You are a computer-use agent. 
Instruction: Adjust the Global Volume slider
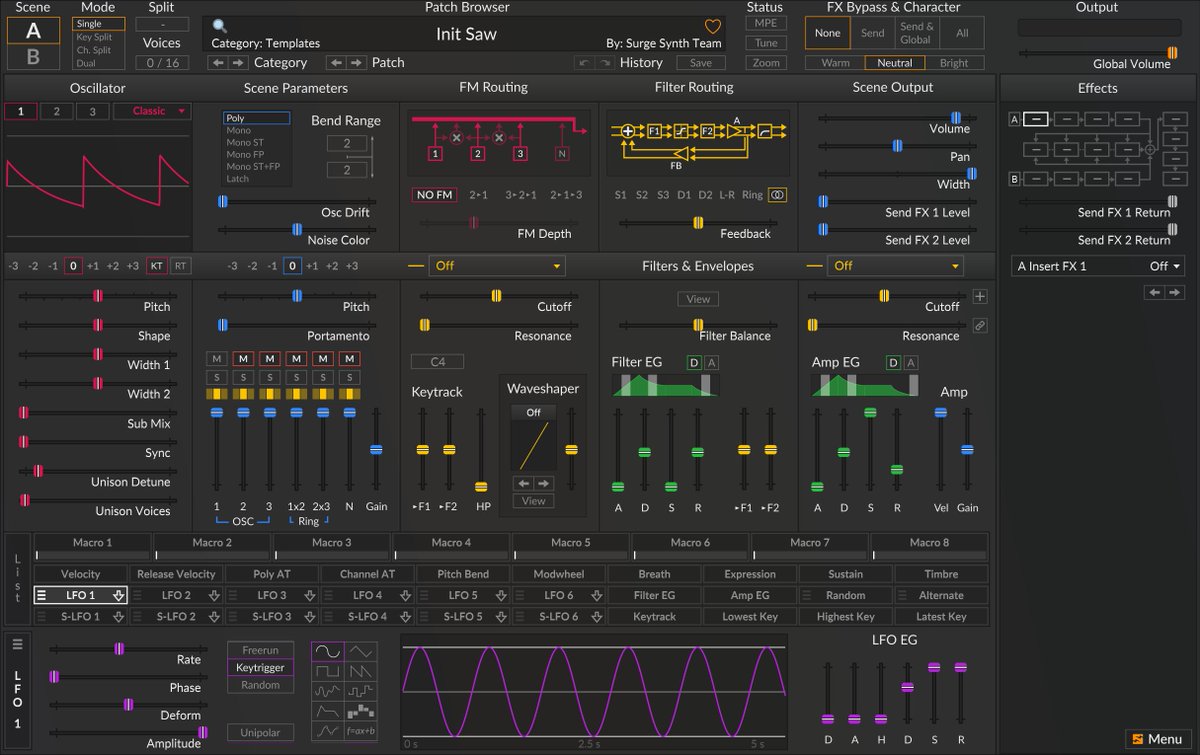1097,53
